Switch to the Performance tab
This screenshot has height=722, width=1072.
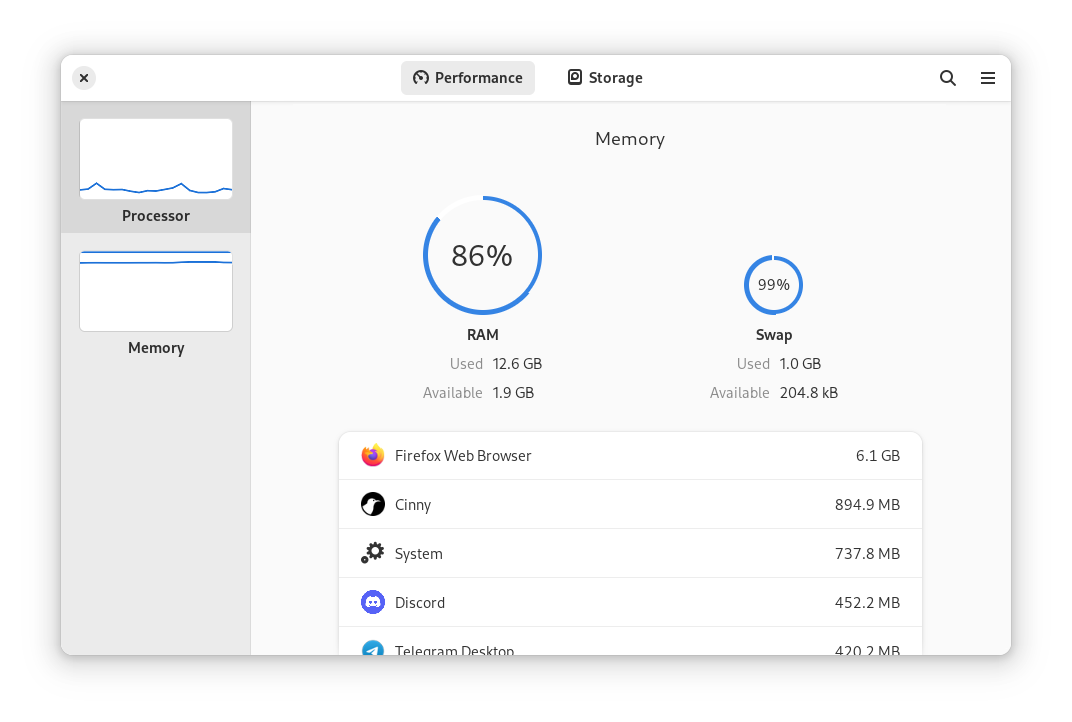pos(468,78)
